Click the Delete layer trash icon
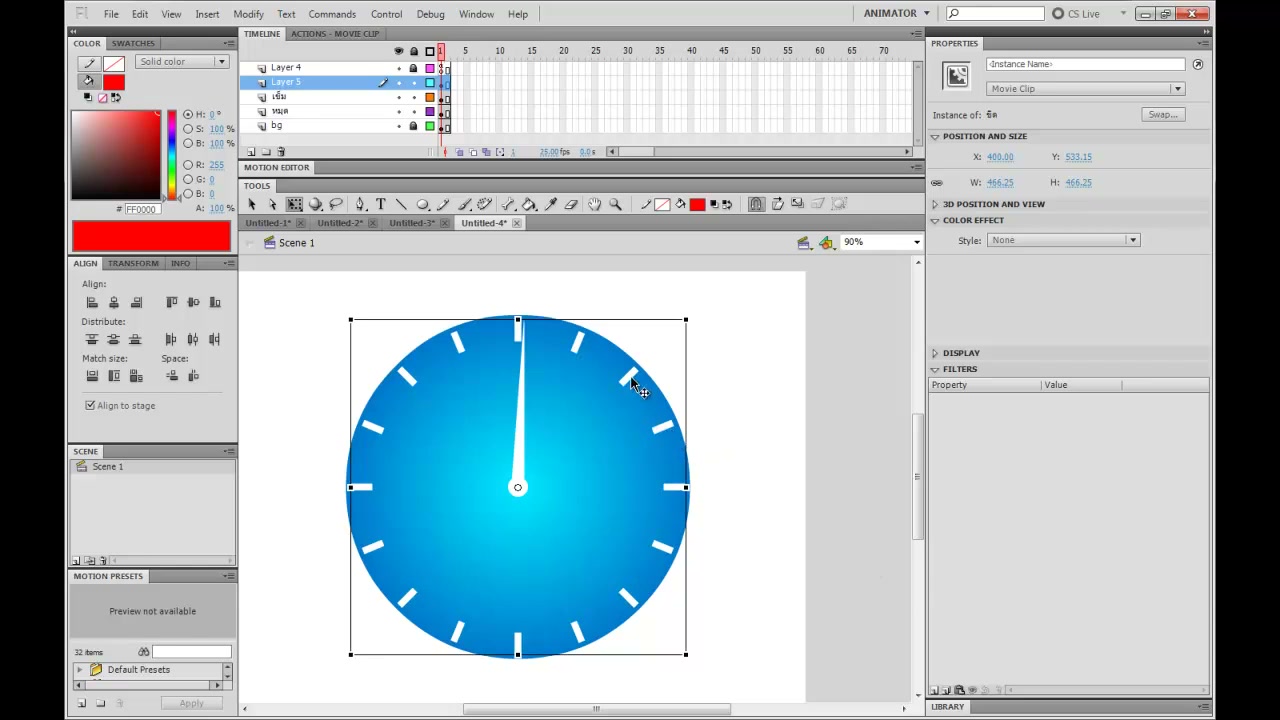This screenshot has width=1280, height=720. click(281, 152)
